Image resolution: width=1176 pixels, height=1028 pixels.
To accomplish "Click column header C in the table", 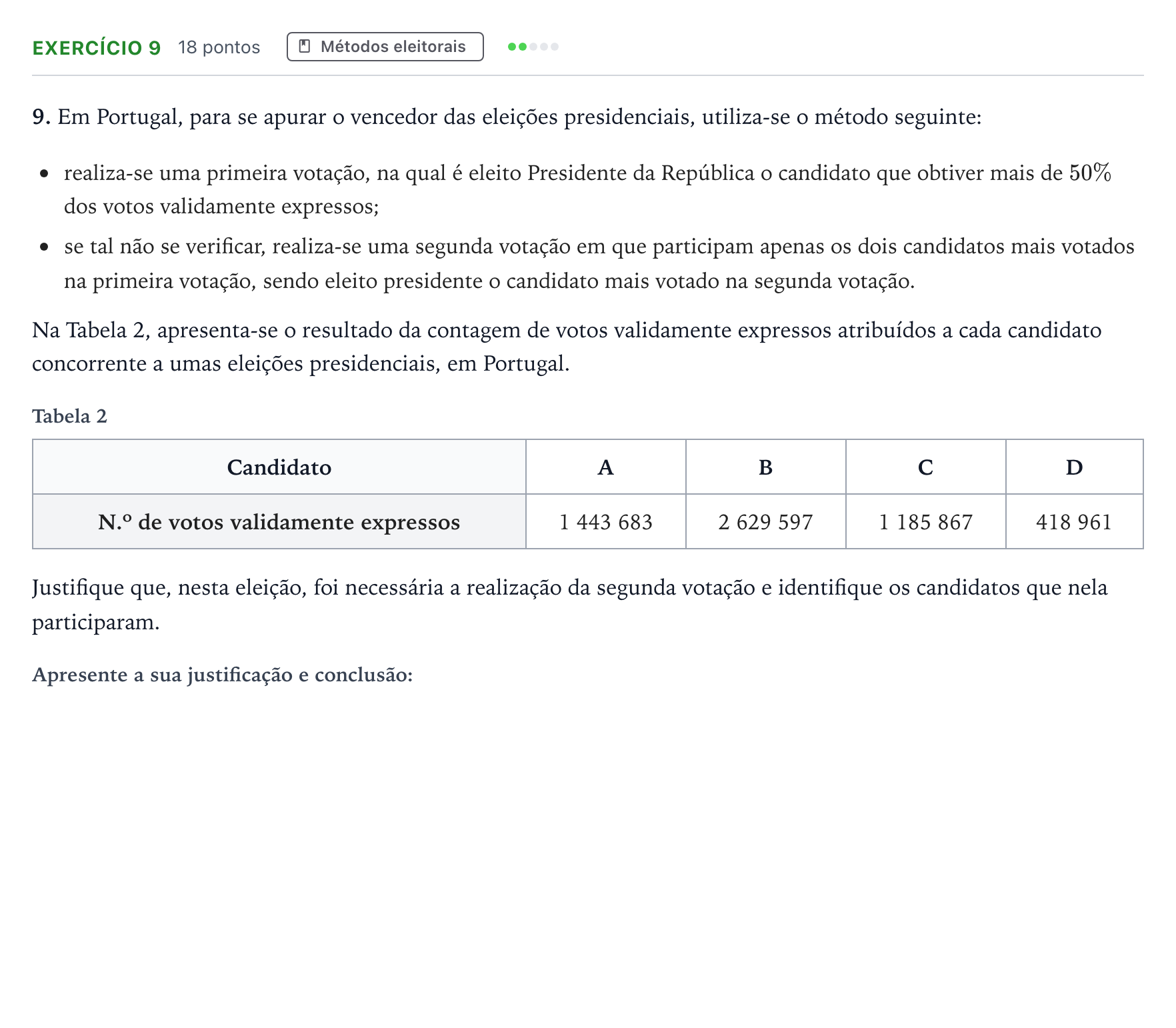I will (925, 467).
